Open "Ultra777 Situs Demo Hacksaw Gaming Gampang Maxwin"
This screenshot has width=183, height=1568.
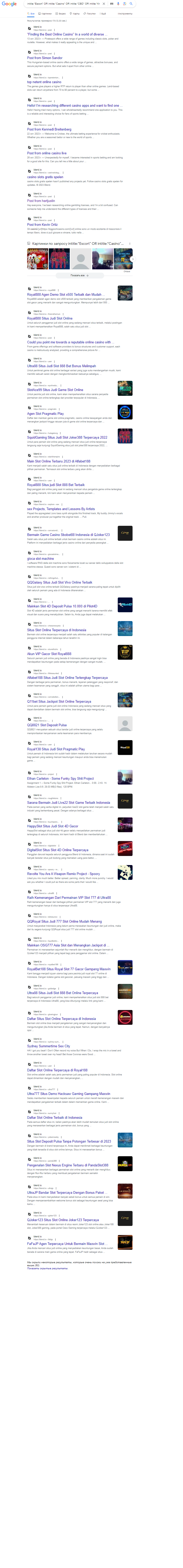coord(69,1094)
